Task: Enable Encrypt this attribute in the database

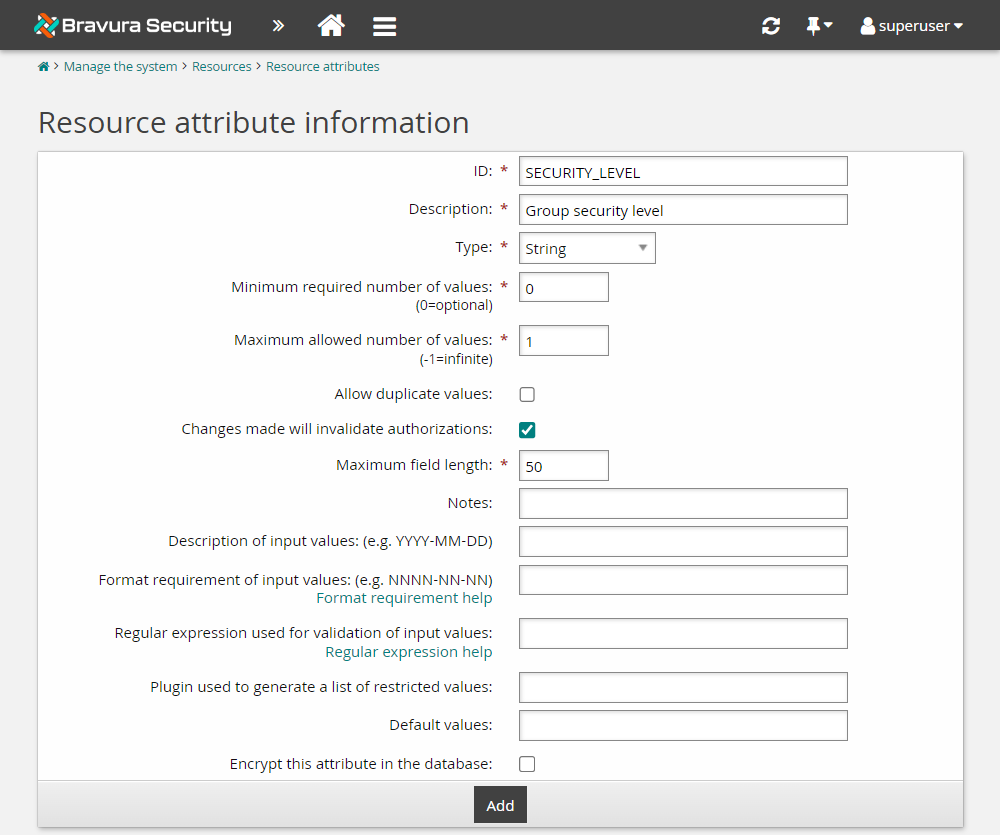Action: click(x=527, y=763)
